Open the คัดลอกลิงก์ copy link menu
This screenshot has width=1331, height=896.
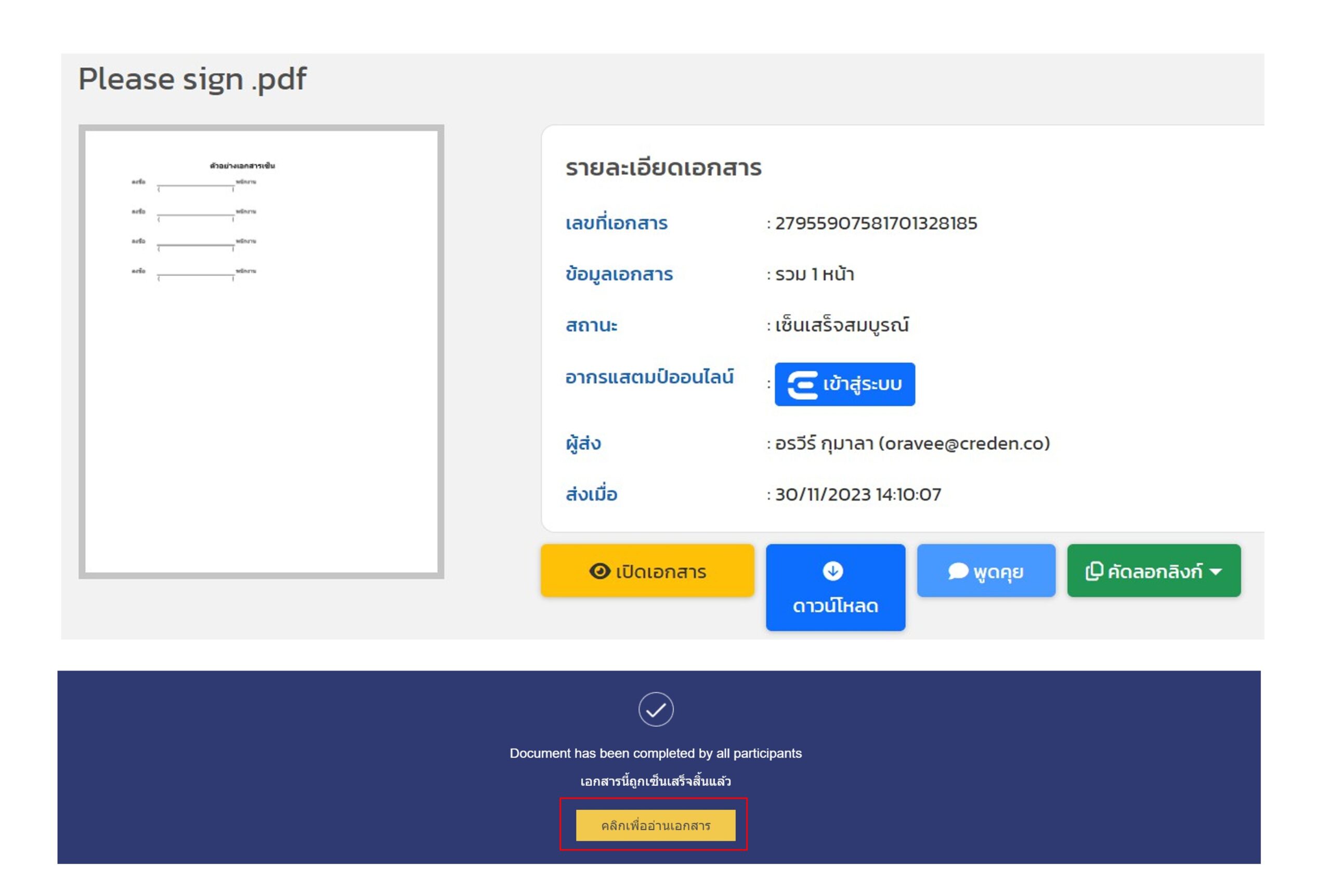point(1153,571)
